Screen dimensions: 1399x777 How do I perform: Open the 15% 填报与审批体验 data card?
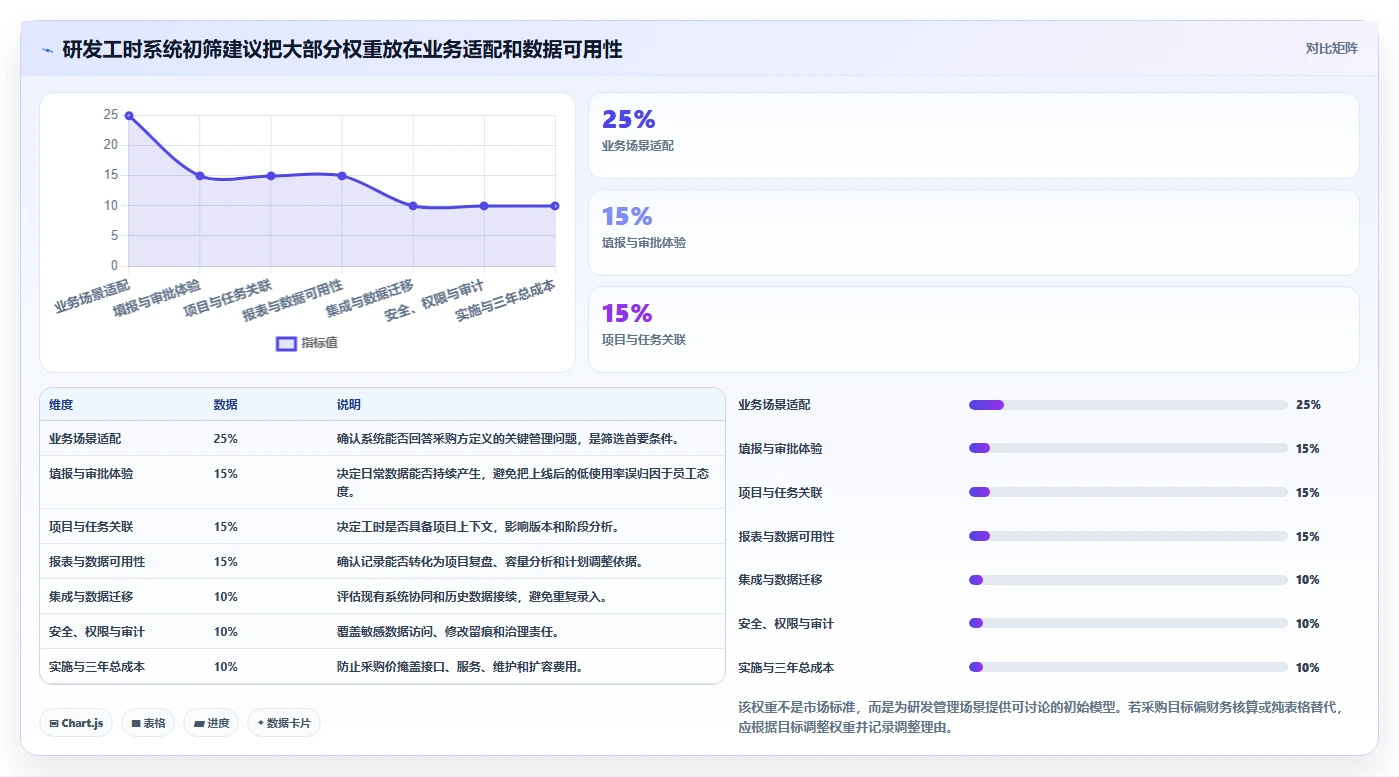tap(974, 233)
